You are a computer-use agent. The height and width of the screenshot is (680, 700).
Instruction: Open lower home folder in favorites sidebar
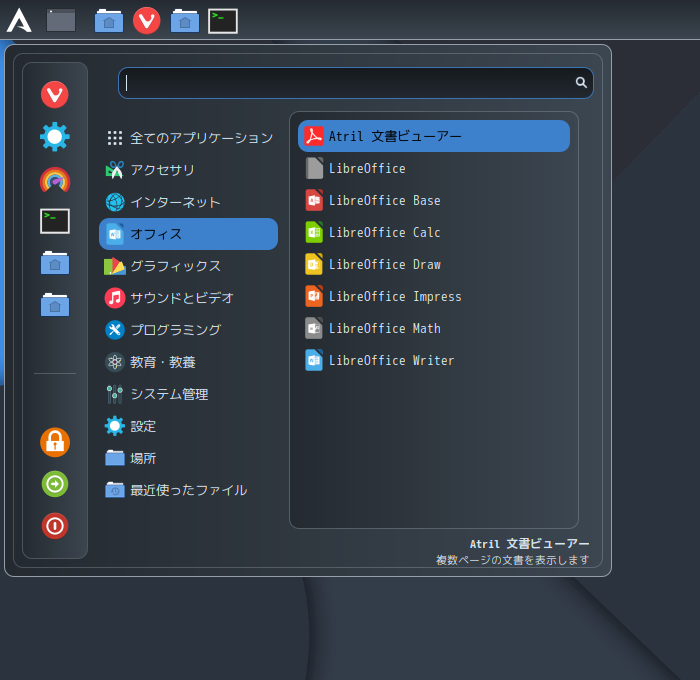pos(55,305)
